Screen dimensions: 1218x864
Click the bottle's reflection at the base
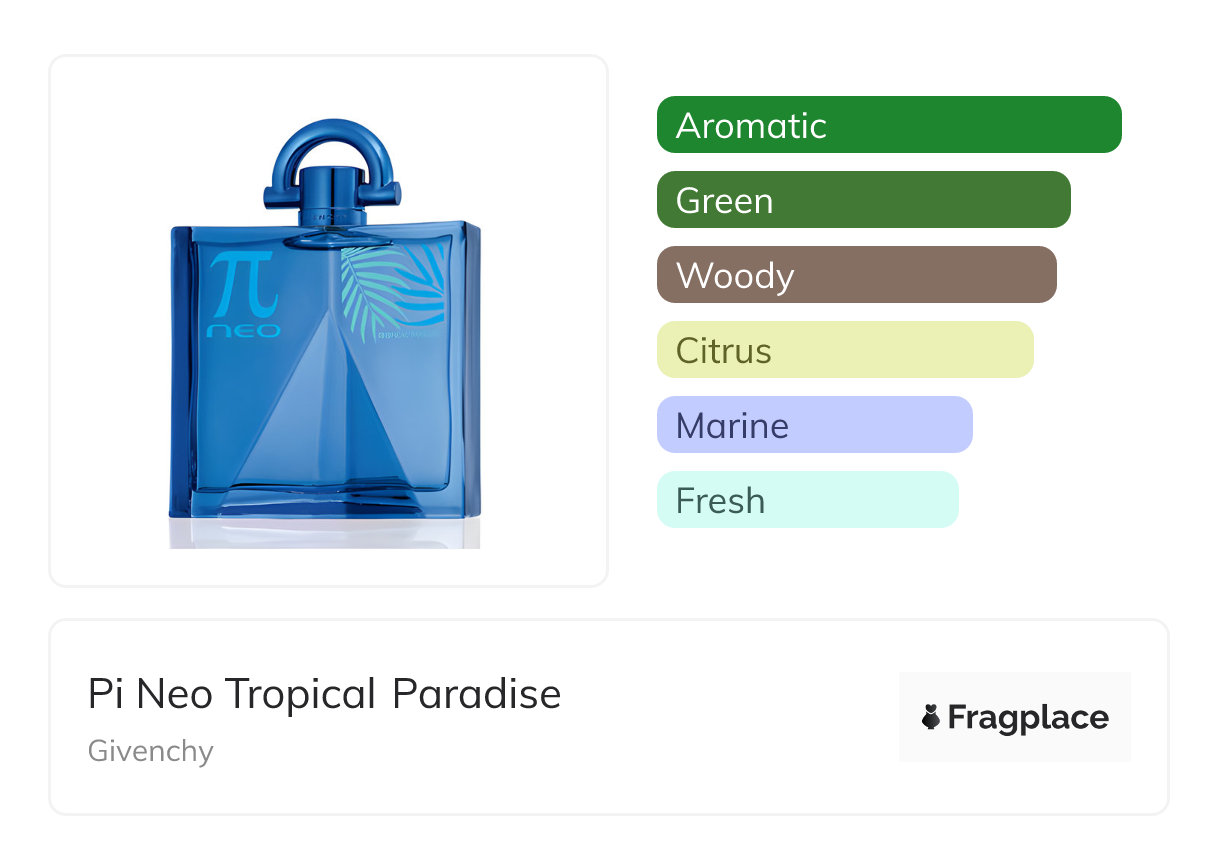tap(325, 532)
